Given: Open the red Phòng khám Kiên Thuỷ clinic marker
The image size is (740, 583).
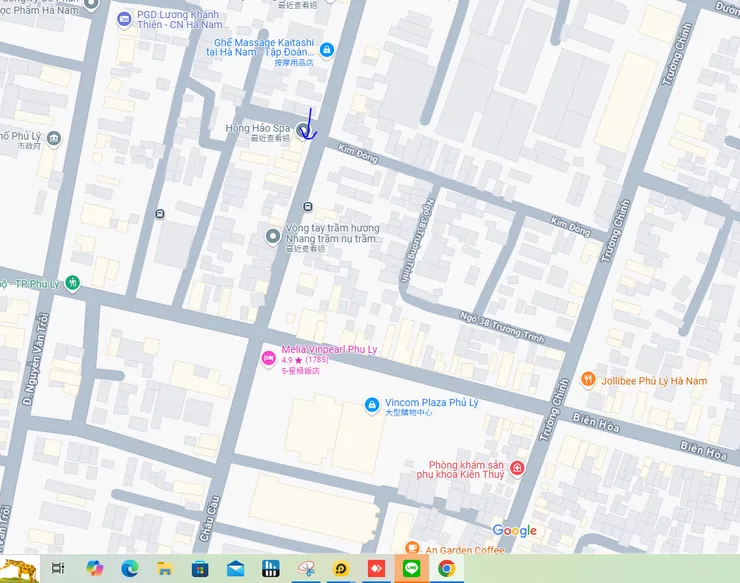Looking at the screenshot, I should coord(518,468).
